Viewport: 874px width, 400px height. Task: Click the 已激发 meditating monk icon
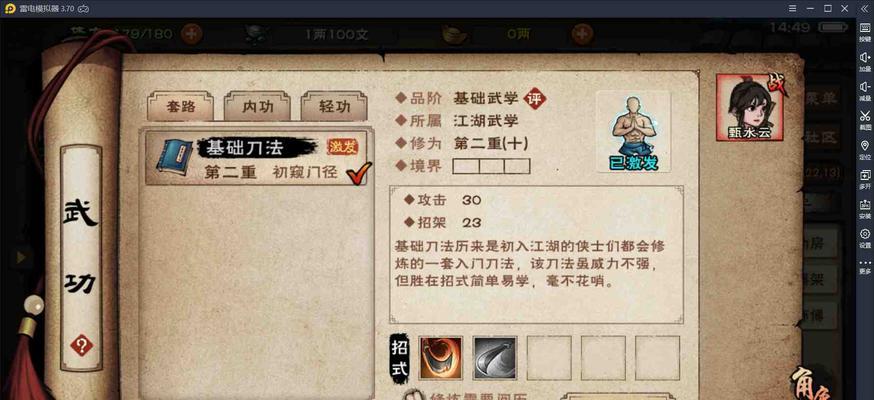tap(633, 133)
